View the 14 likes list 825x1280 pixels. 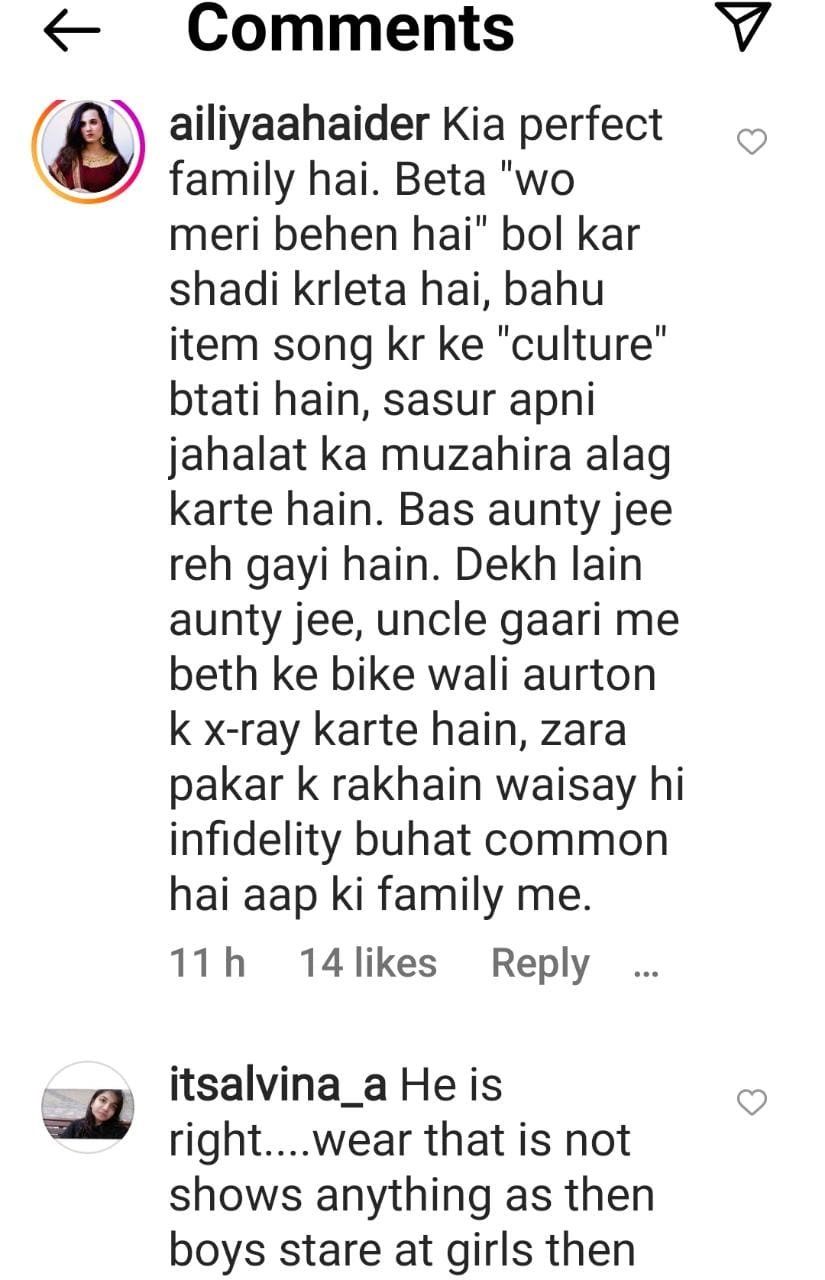tap(368, 963)
